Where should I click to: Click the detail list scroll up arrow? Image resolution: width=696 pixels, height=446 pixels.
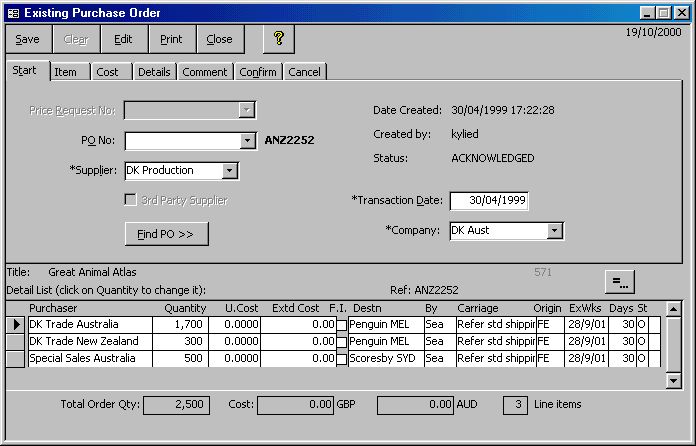pyautogui.click(x=674, y=309)
